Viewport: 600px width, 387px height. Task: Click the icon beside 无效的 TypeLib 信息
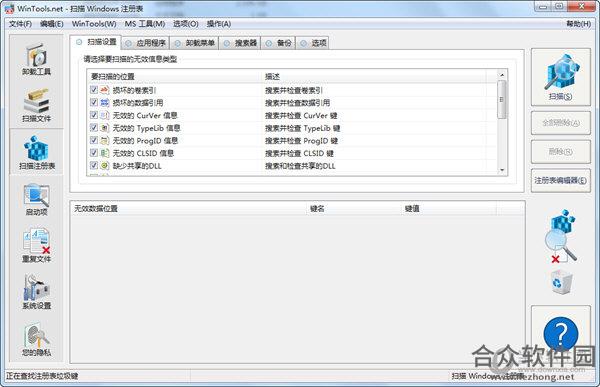click(x=105, y=128)
